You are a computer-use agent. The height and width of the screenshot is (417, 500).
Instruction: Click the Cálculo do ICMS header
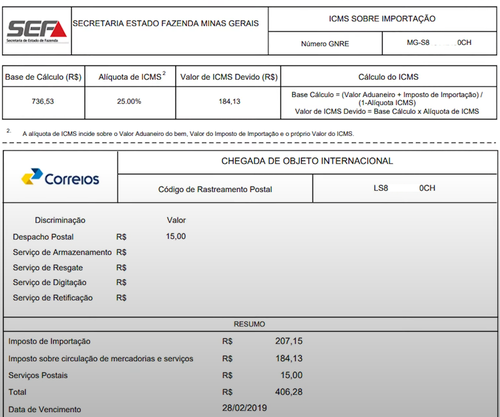click(388, 77)
